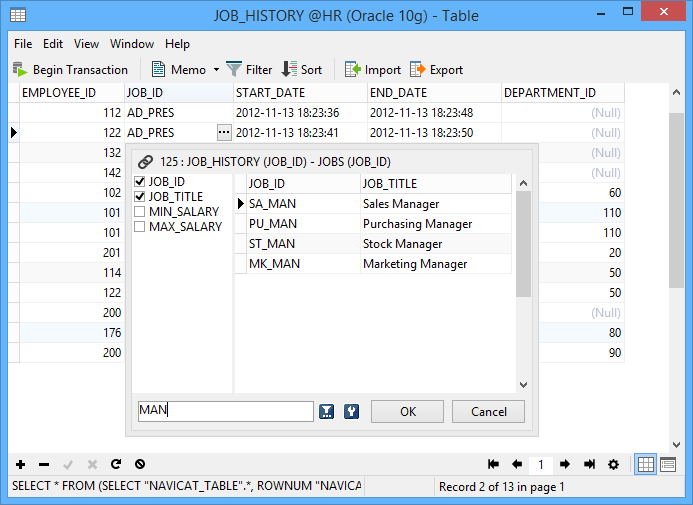This screenshot has height=505, width=693.
Task: Open the Window menu
Action: [x=132, y=44]
